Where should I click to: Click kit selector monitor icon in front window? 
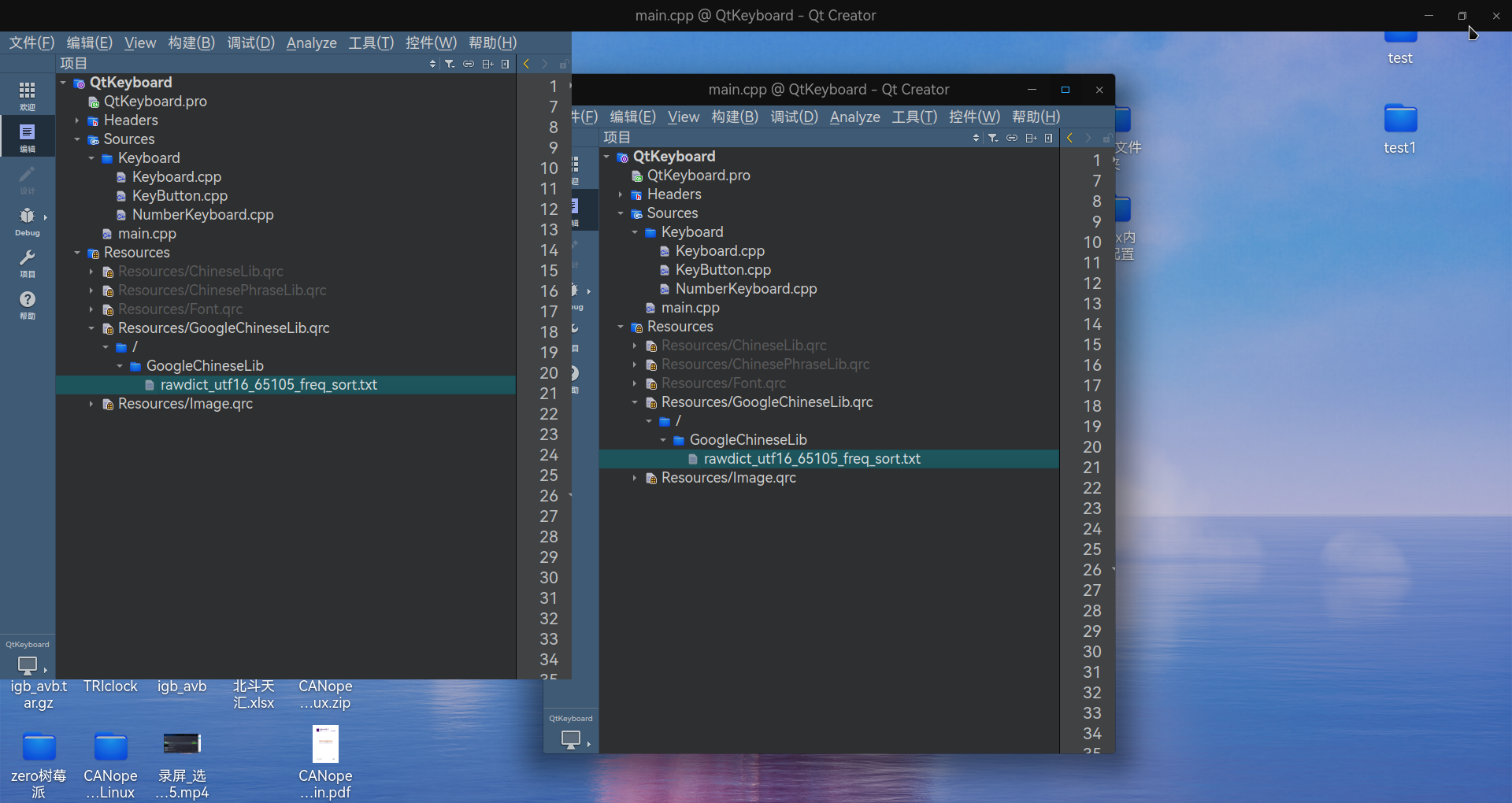[x=571, y=739]
